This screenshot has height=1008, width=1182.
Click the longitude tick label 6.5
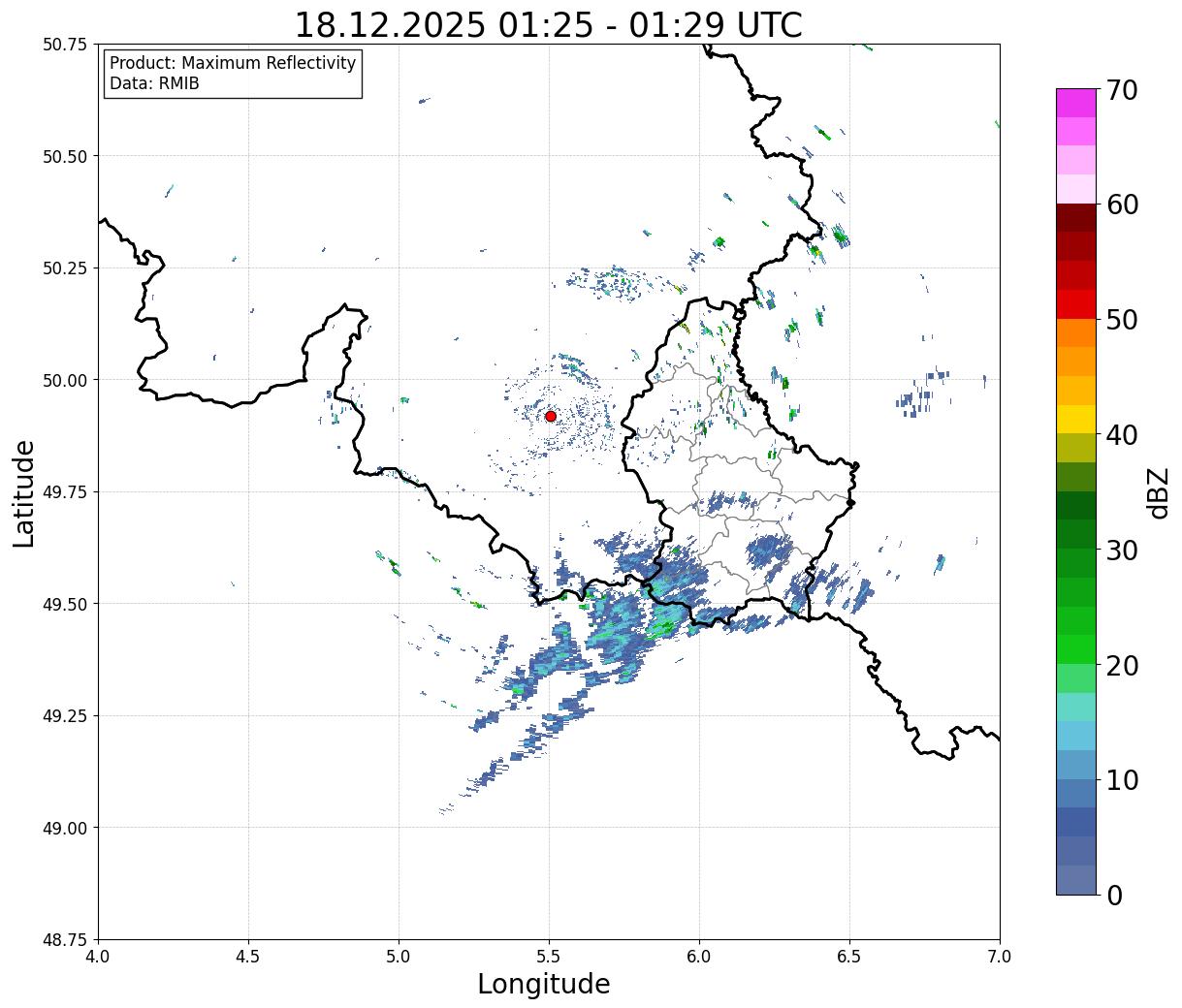pyautogui.click(x=849, y=957)
